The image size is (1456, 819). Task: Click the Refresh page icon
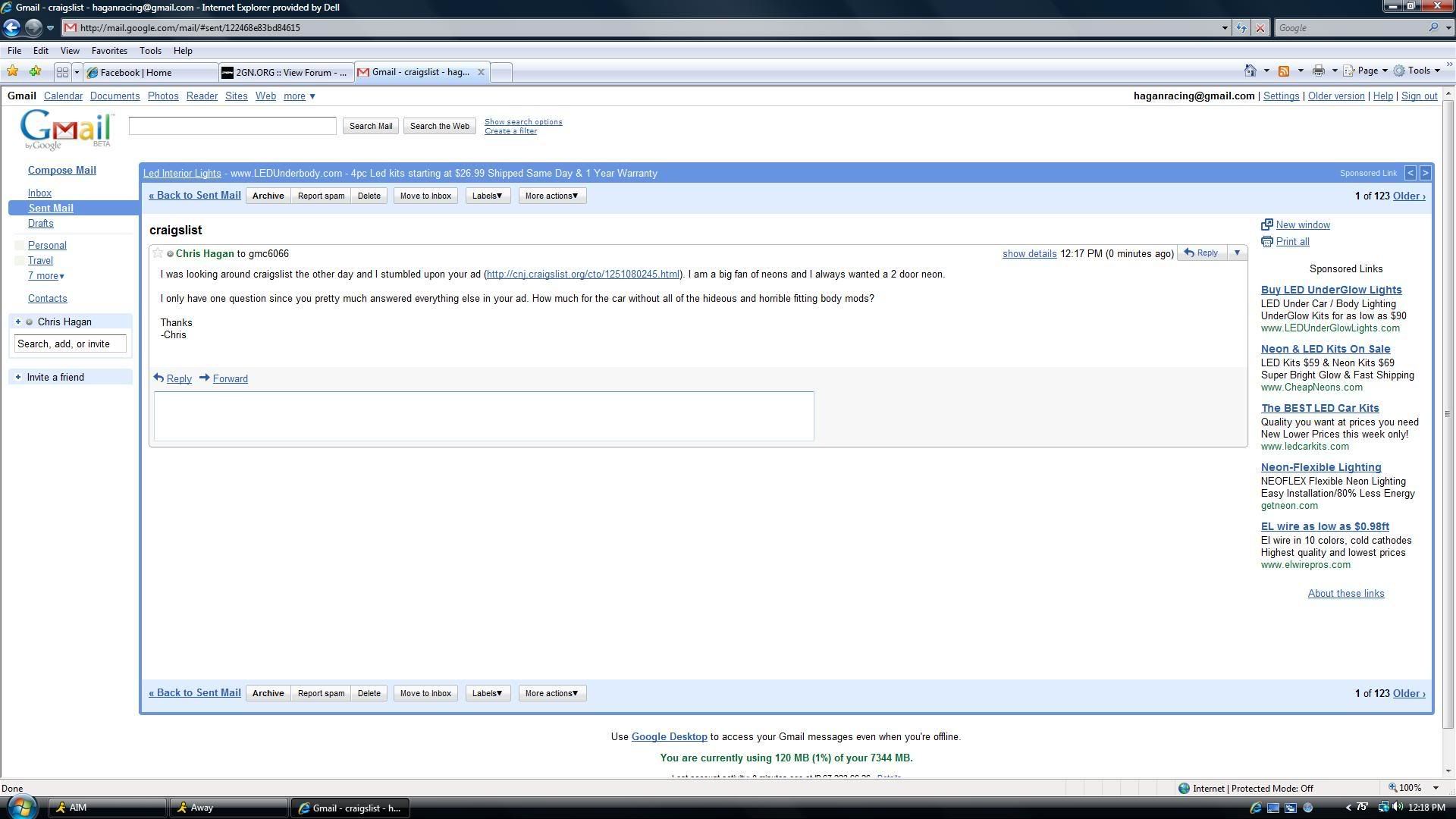tap(1241, 28)
